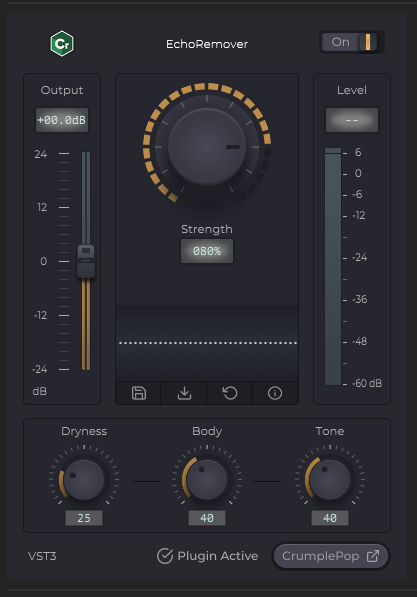Click the Tone knob
417x597 pixels.
pyautogui.click(x=330, y=480)
